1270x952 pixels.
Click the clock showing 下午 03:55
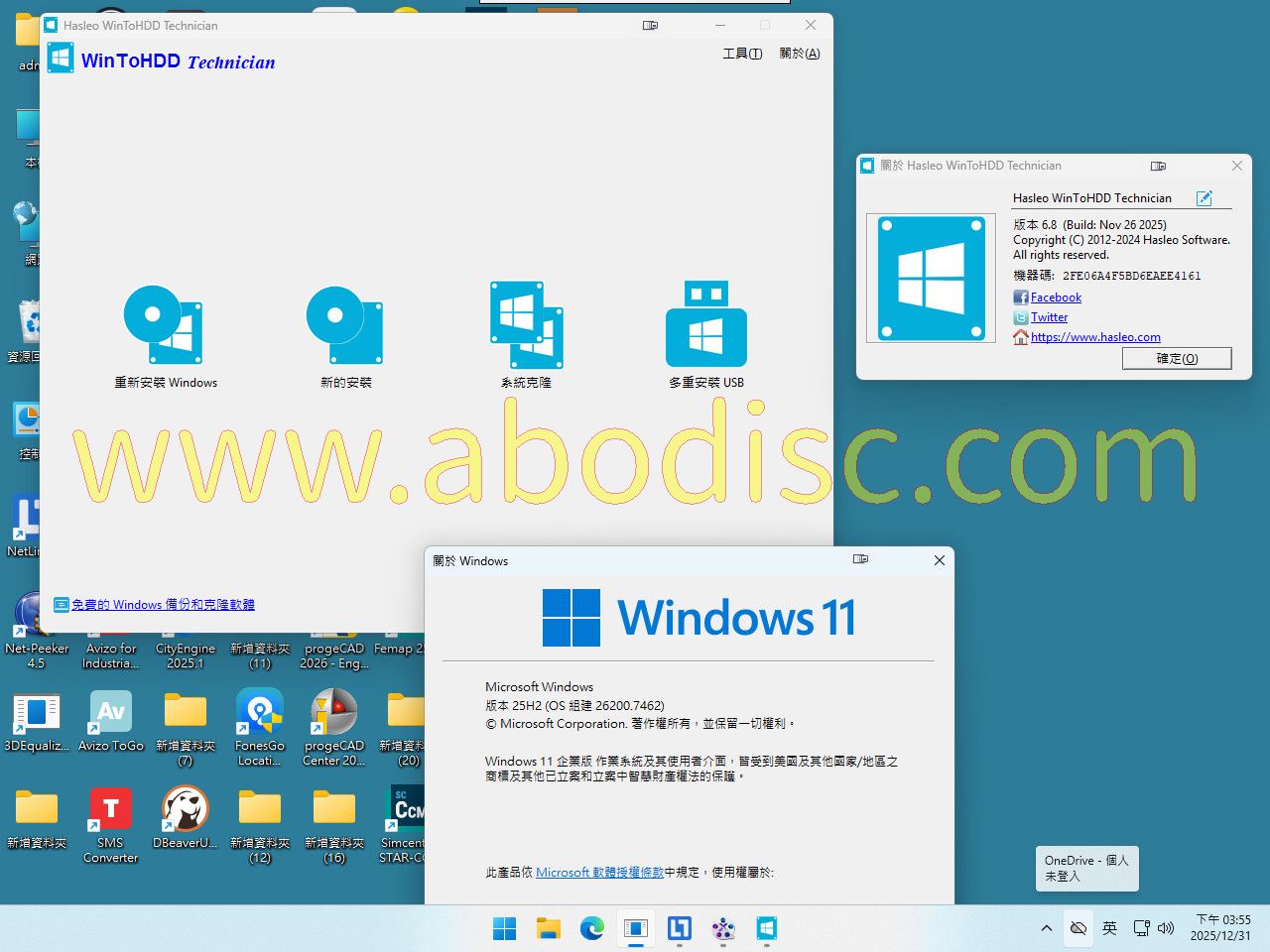[1221, 928]
